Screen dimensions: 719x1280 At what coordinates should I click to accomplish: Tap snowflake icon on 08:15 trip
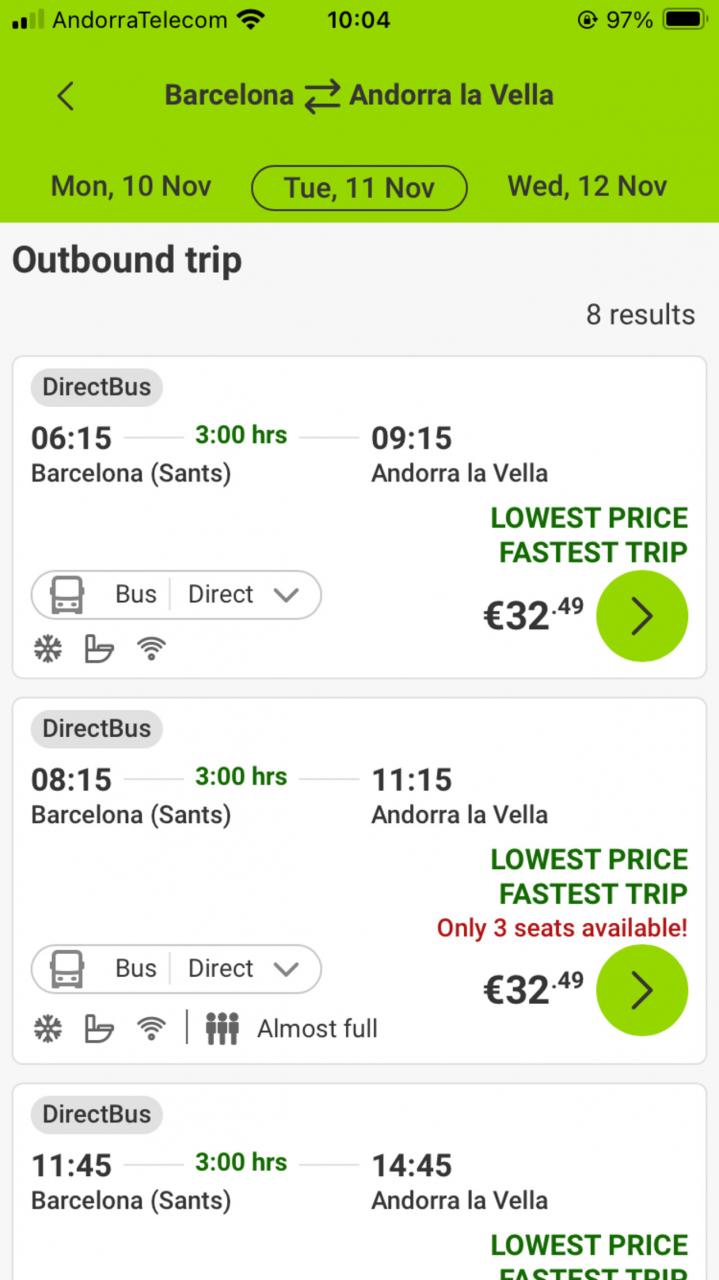click(x=47, y=1028)
